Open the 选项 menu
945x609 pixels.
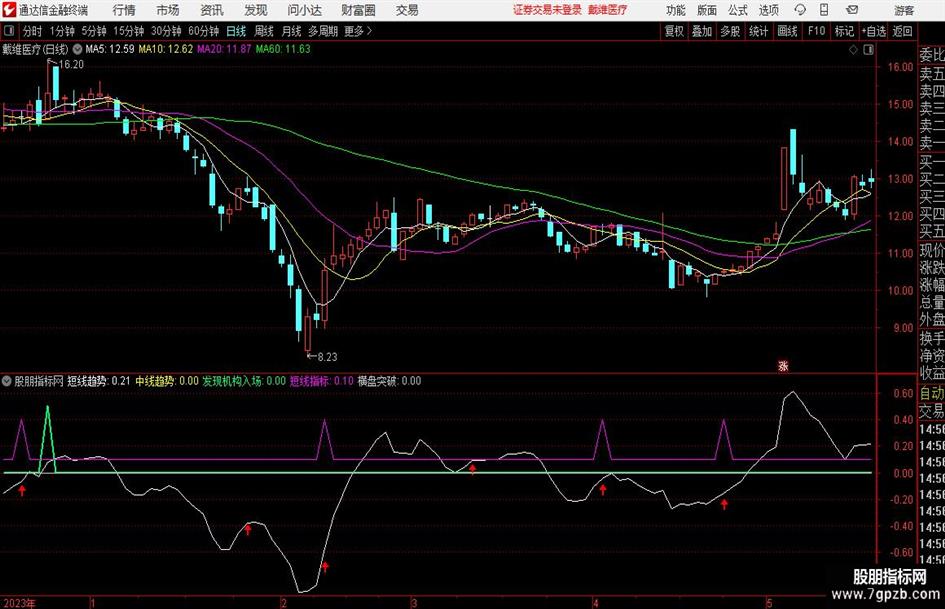coord(768,10)
